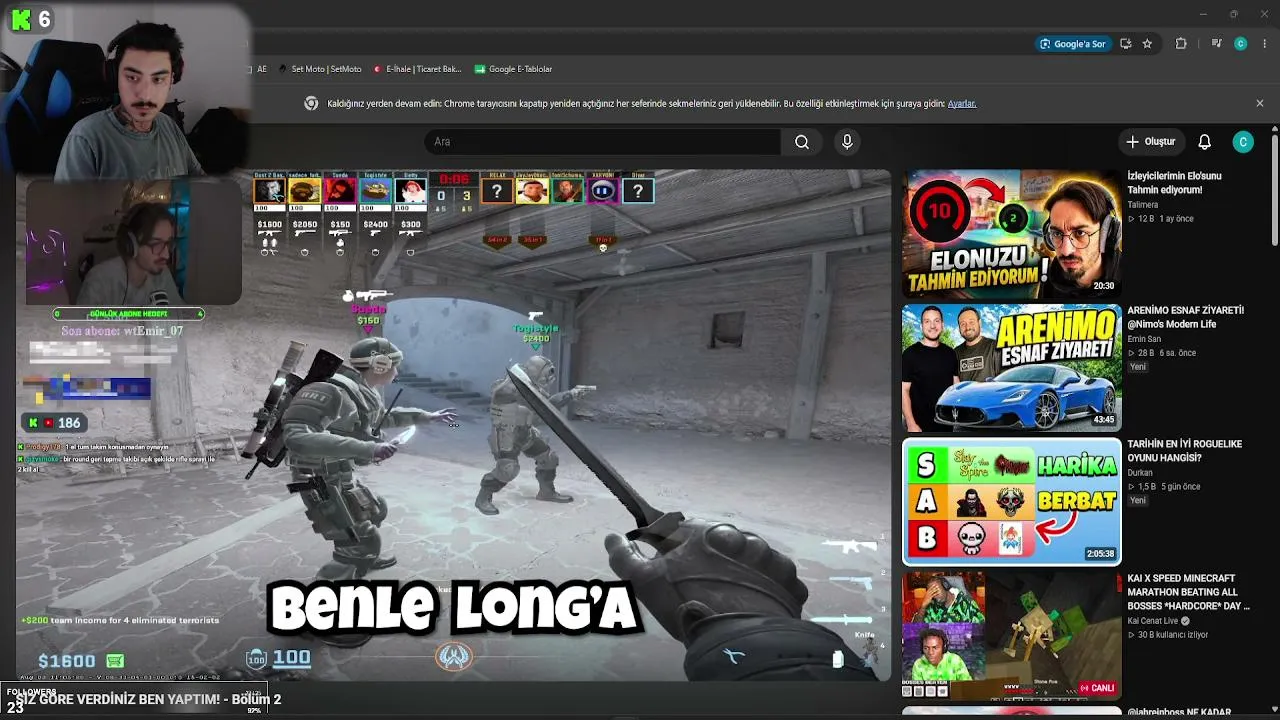Open the ARENİMO ESNAF ZİYARETİ video thumbnail
Image resolution: width=1280 pixels, height=720 pixels.
(1012, 368)
